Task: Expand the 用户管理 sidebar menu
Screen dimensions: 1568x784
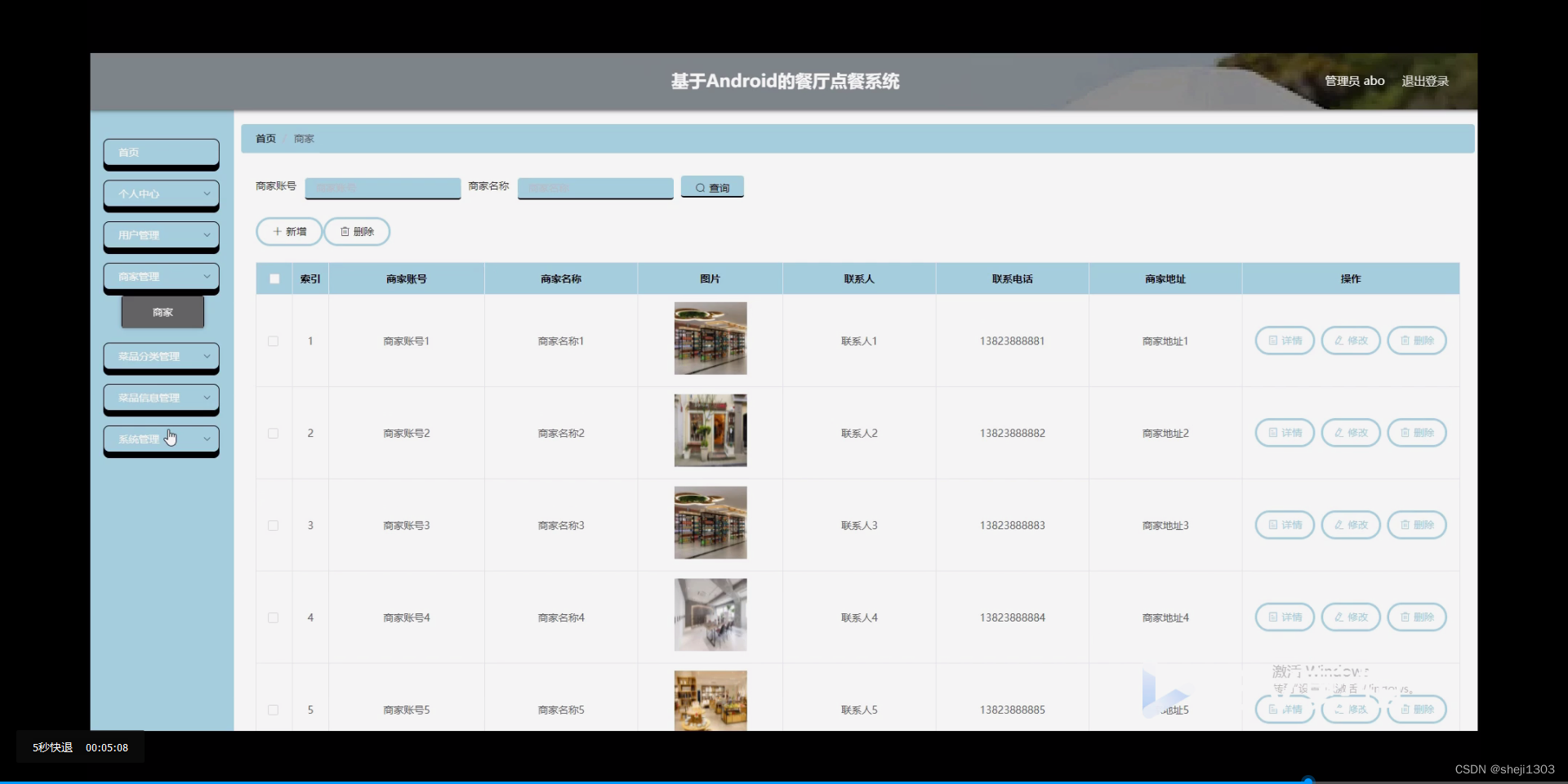Action: coord(161,236)
